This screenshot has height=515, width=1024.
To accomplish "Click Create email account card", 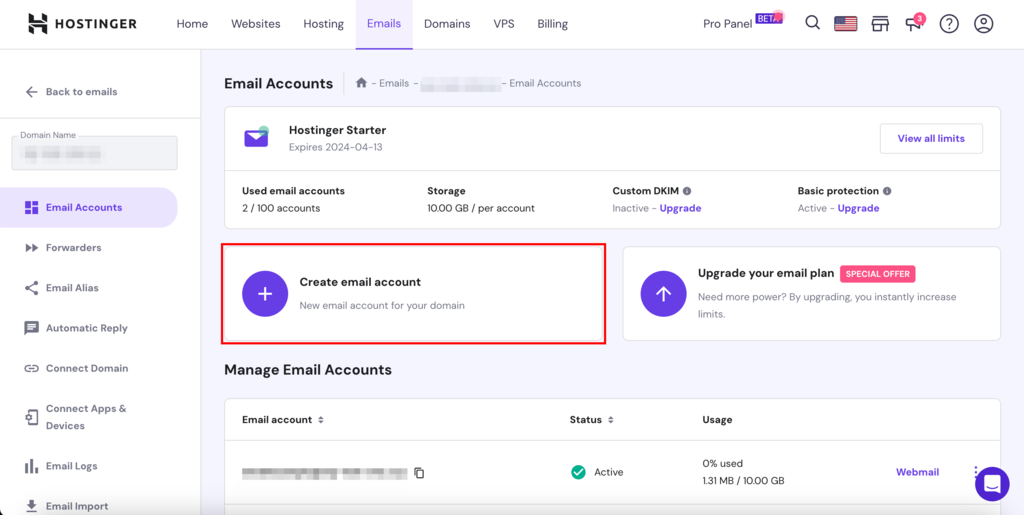I will click(413, 294).
